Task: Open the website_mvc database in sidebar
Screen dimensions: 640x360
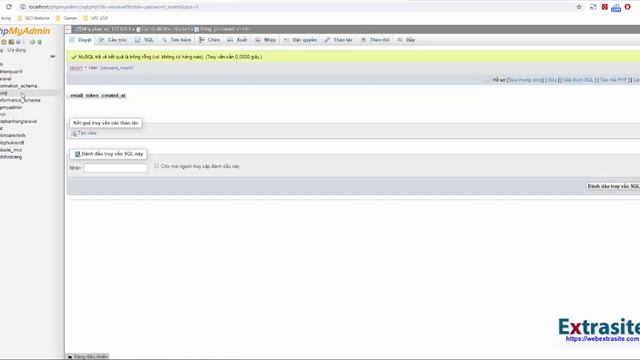Action: [11, 150]
